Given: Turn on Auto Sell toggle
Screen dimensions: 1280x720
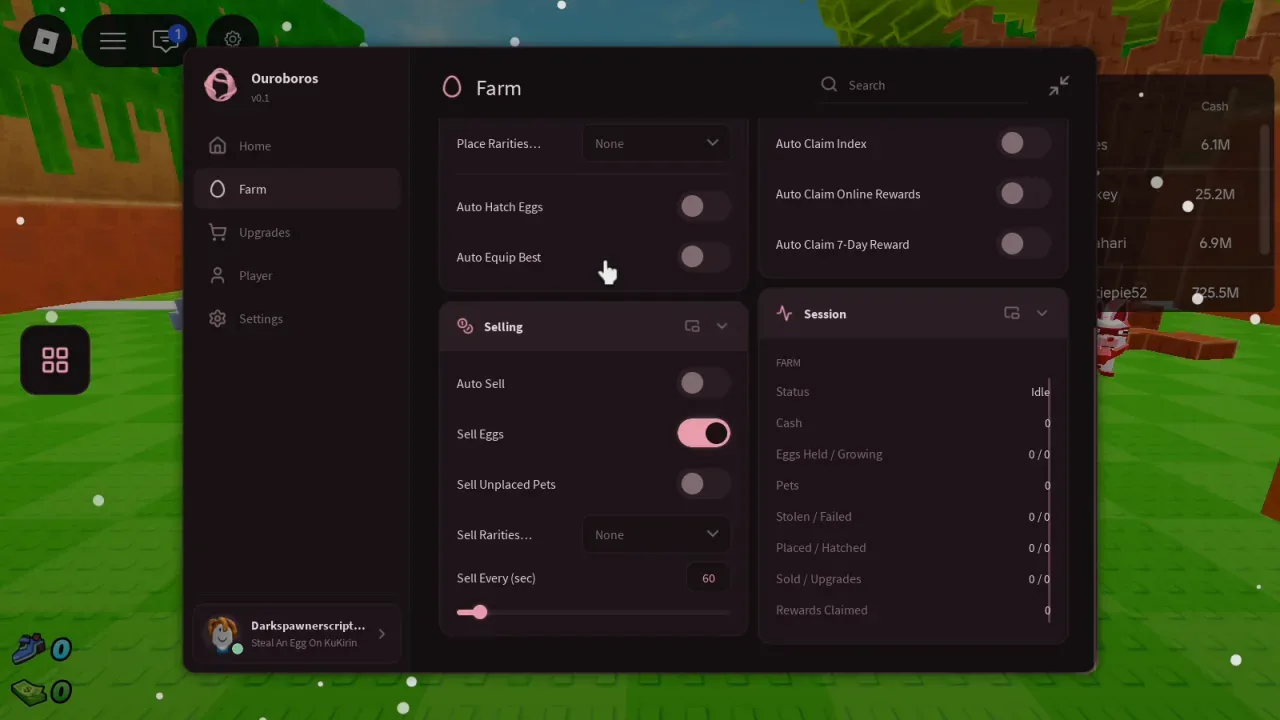Looking at the screenshot, I should coord(704,383).
